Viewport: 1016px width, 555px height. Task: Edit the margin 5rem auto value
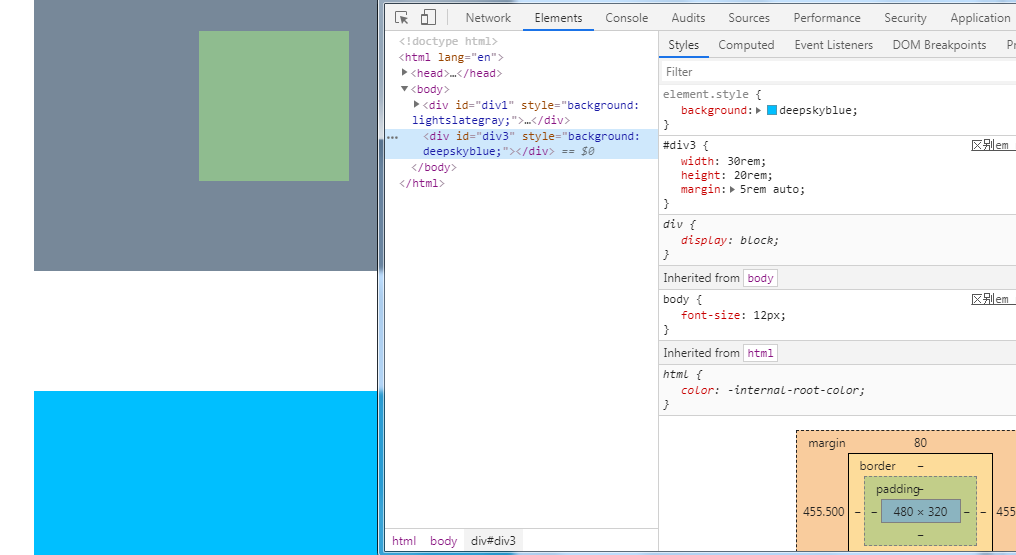tap(772, 190)
